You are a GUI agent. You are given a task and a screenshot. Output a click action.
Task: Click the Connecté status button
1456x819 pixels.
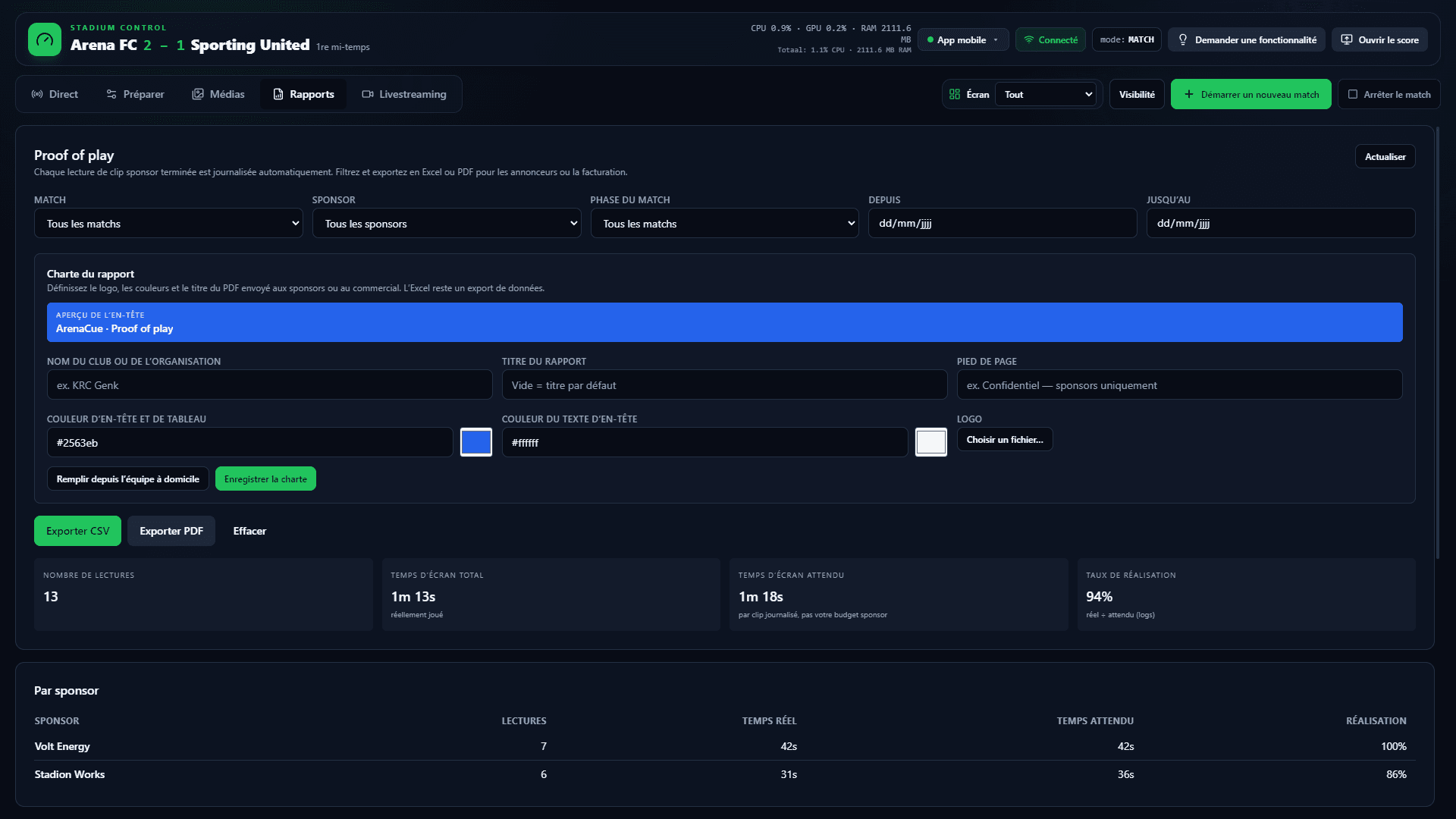click(x=1050, y=39)
